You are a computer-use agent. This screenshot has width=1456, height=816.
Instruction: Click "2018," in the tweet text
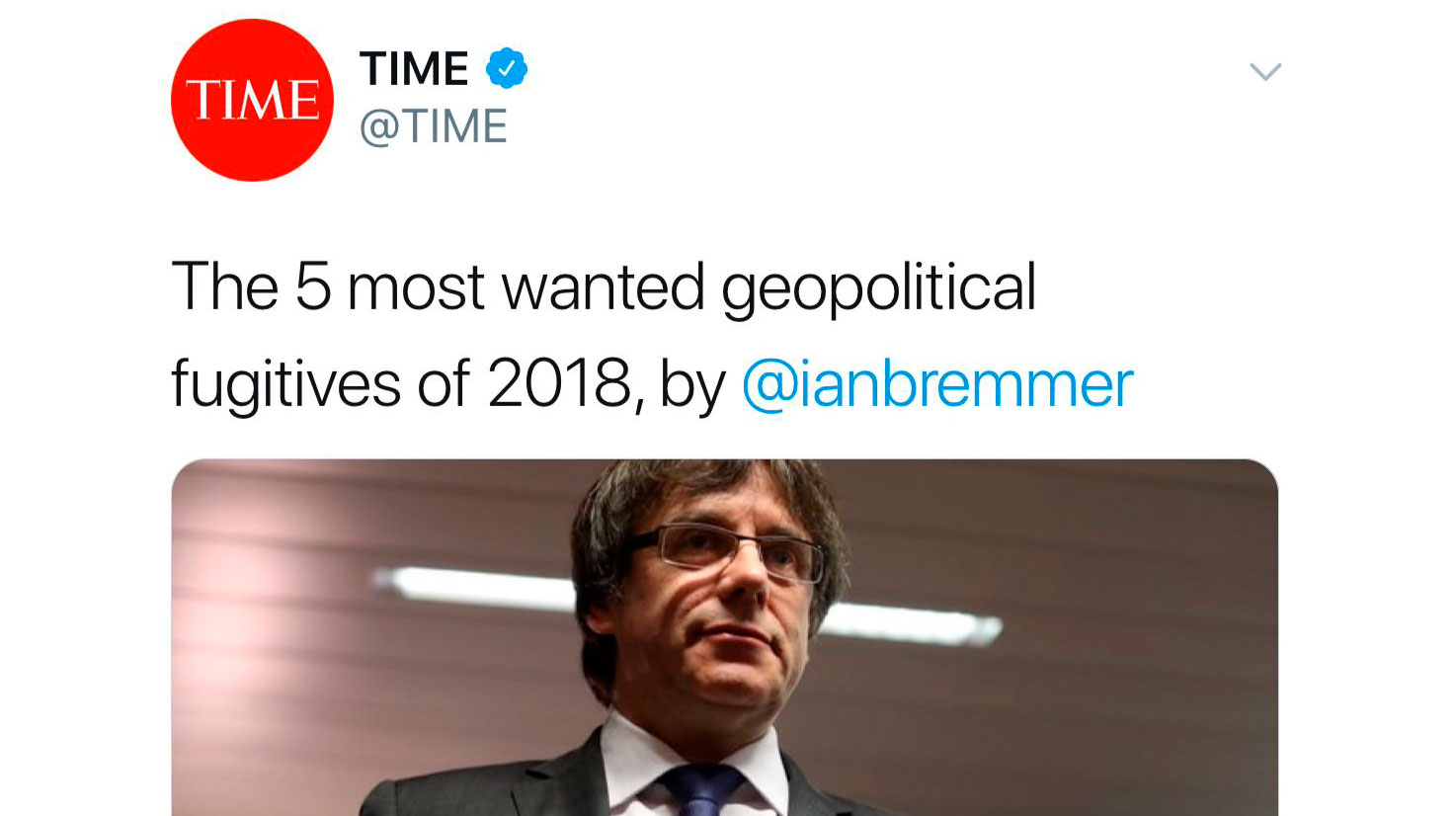point(564,384)
